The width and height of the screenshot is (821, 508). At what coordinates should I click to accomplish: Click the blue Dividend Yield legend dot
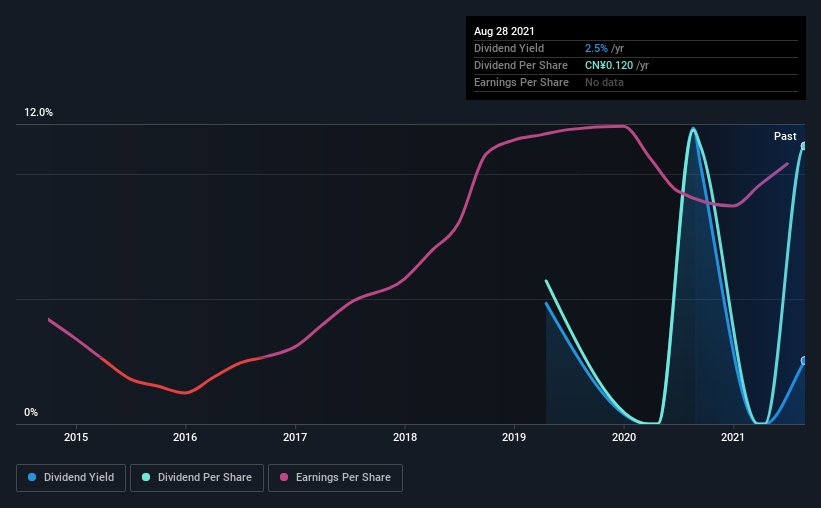pos(32,477)
